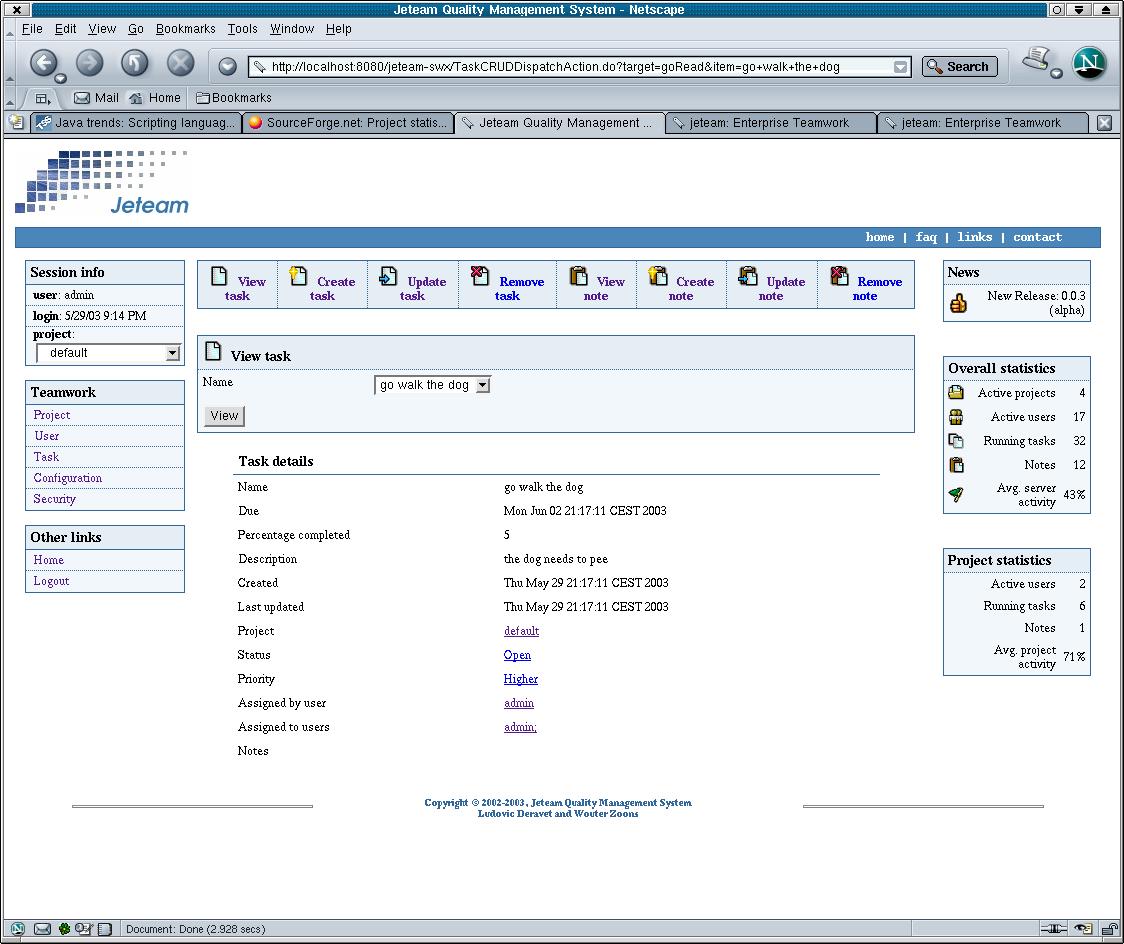Open the URL history dropdown arrow
1124x944 pixels.
click(x=900, y=67)
